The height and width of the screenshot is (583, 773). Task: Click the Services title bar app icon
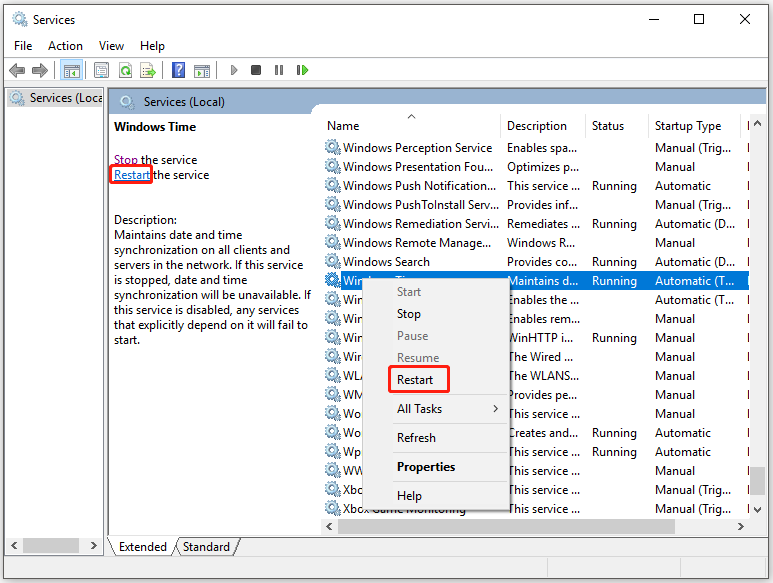coord(20,20)
